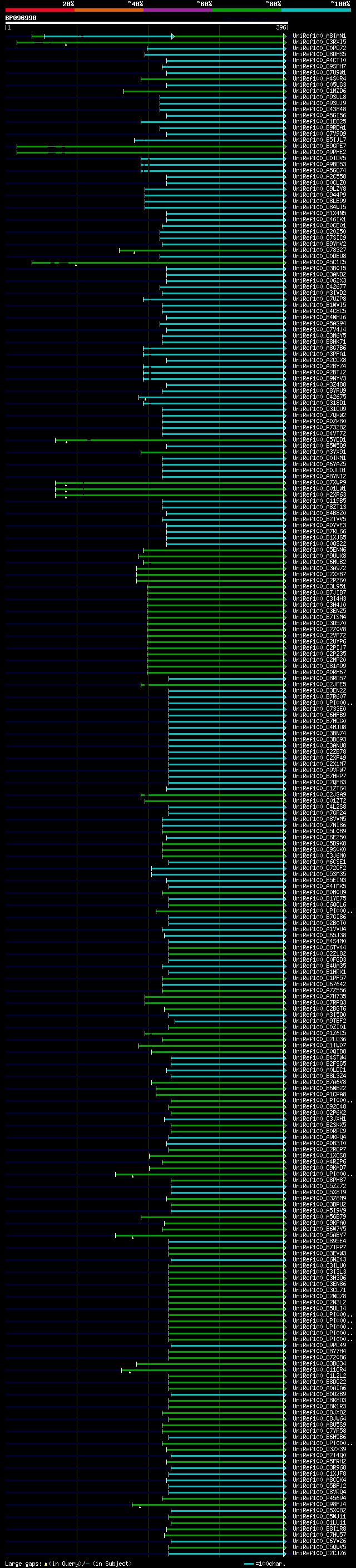This screenshot has height=1568, width=356.
Task: Select label UniRef100_A9VPW7
Action: pos(319,770)
